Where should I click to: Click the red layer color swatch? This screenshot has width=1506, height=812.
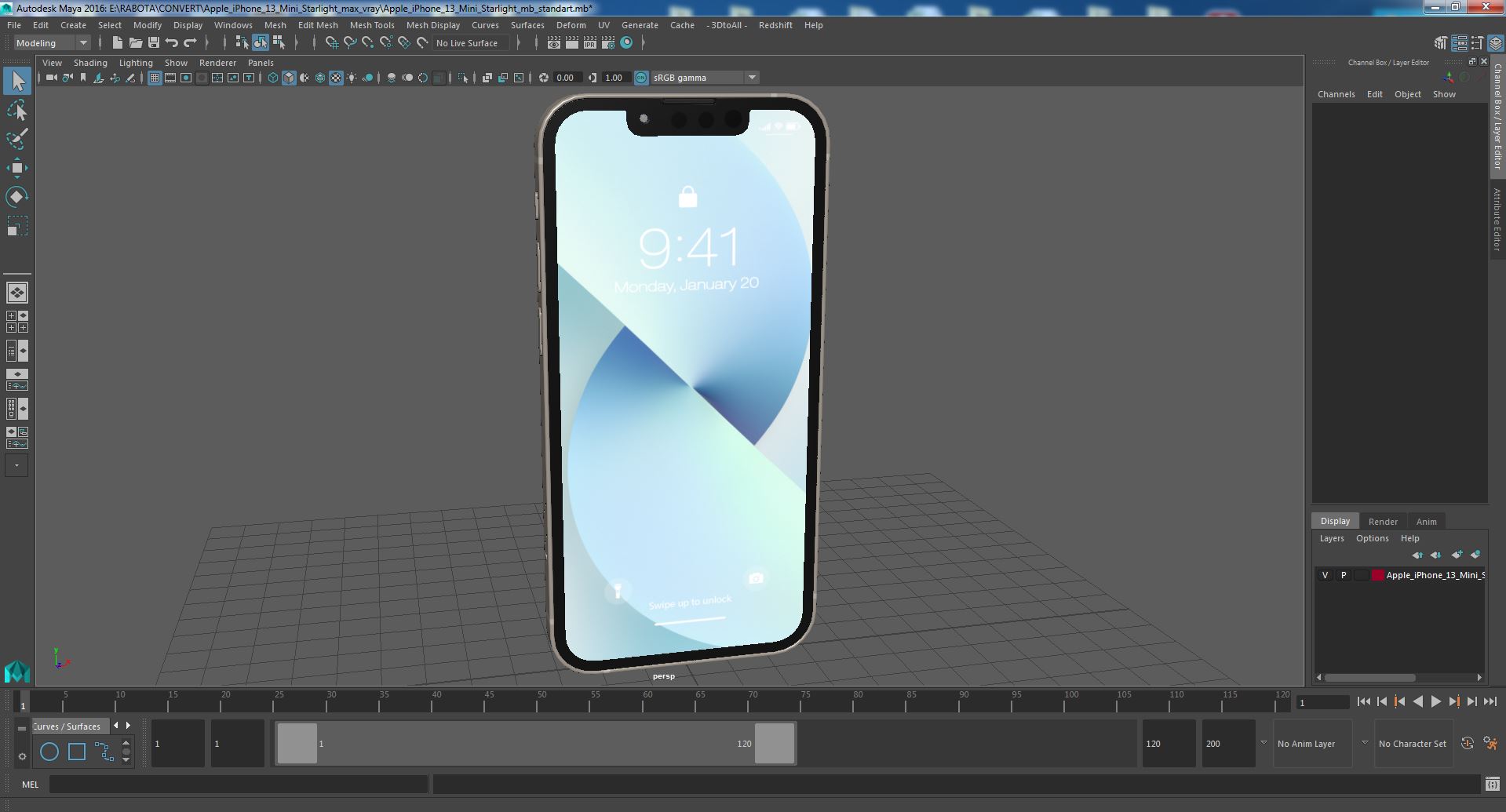[x=1377, y=575]
